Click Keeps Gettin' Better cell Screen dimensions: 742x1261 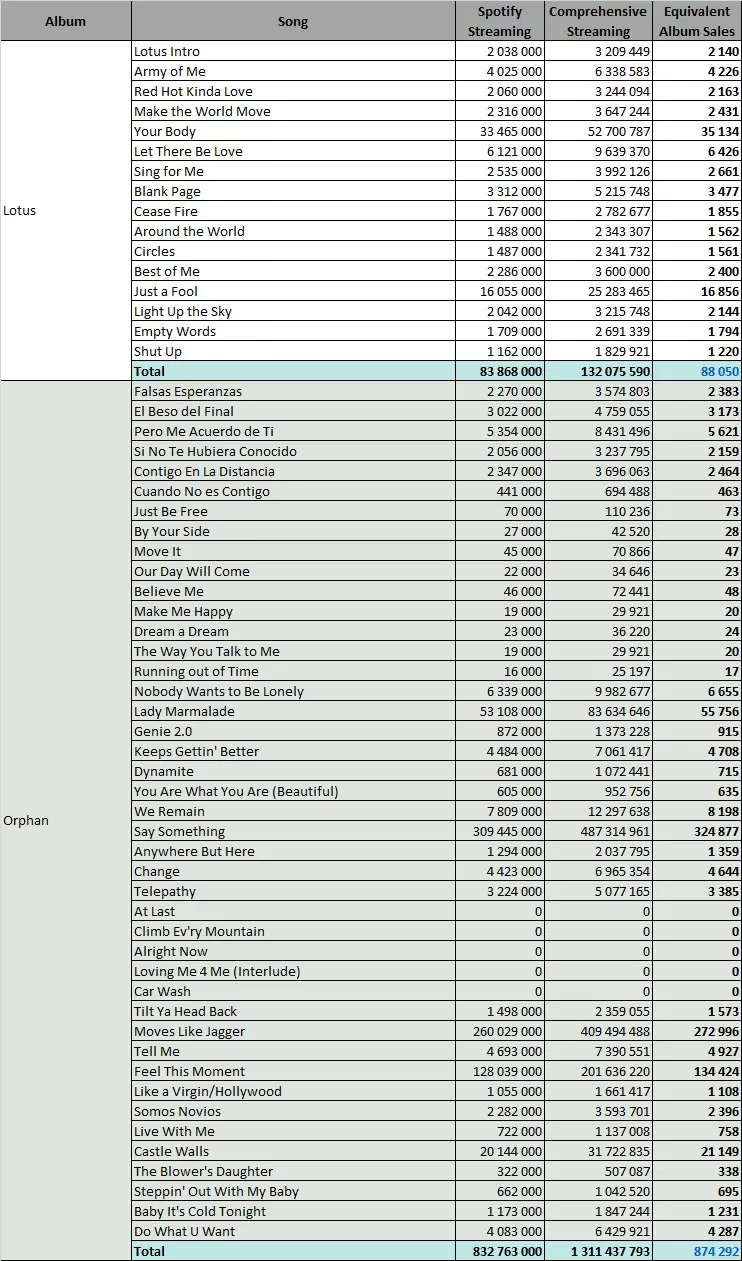[293, 751]
